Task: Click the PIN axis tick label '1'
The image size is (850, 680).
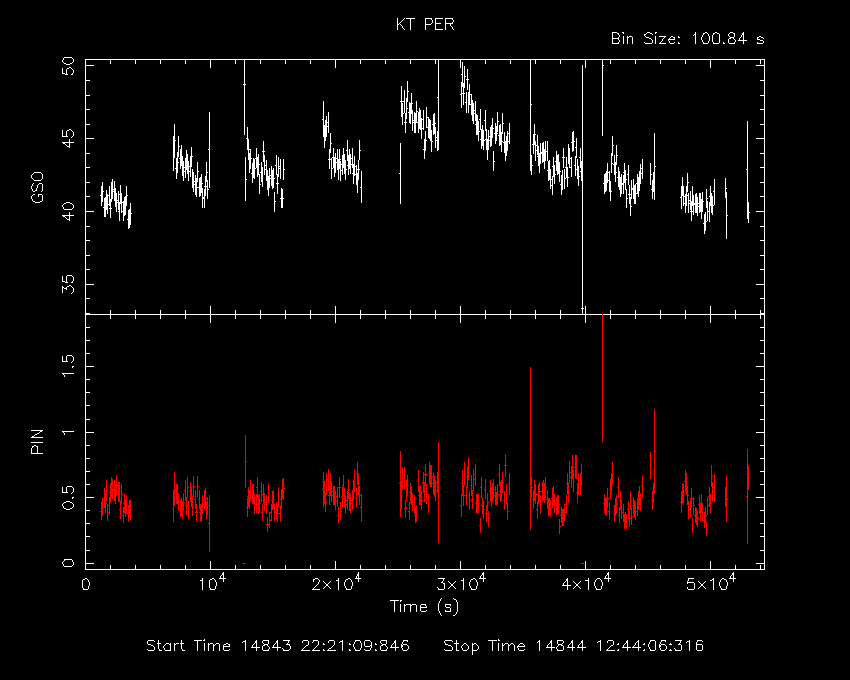Action: 68,432
